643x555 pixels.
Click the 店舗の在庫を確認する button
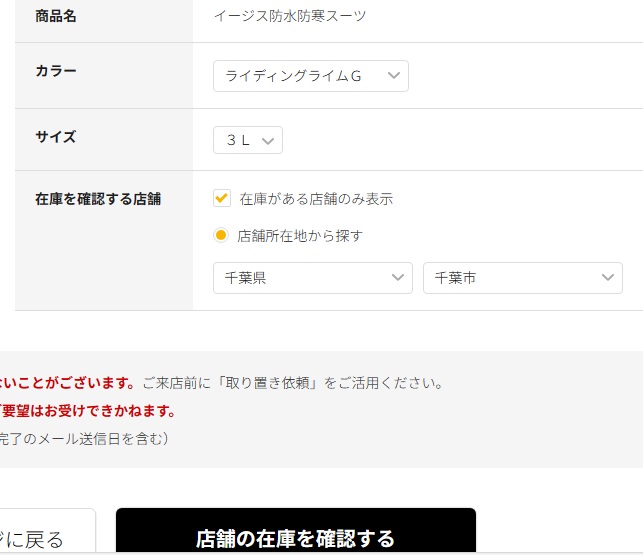pos(296,531)
